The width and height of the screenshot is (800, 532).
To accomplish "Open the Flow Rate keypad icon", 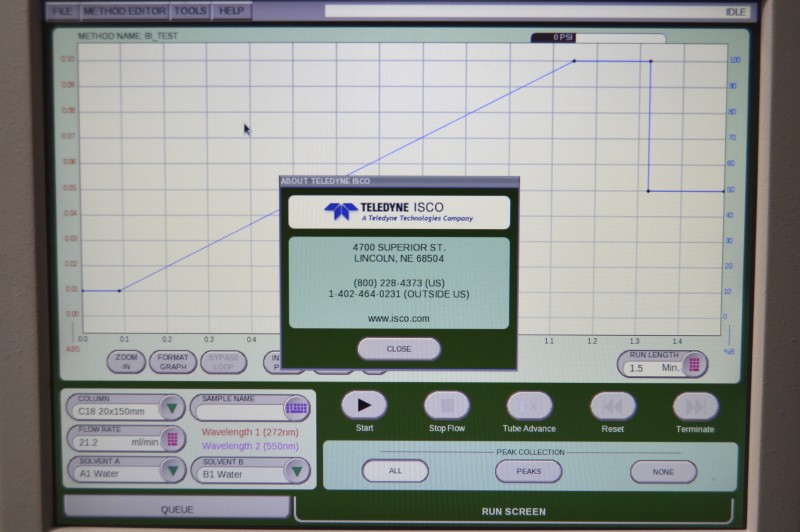I will [x=172, y=440].
